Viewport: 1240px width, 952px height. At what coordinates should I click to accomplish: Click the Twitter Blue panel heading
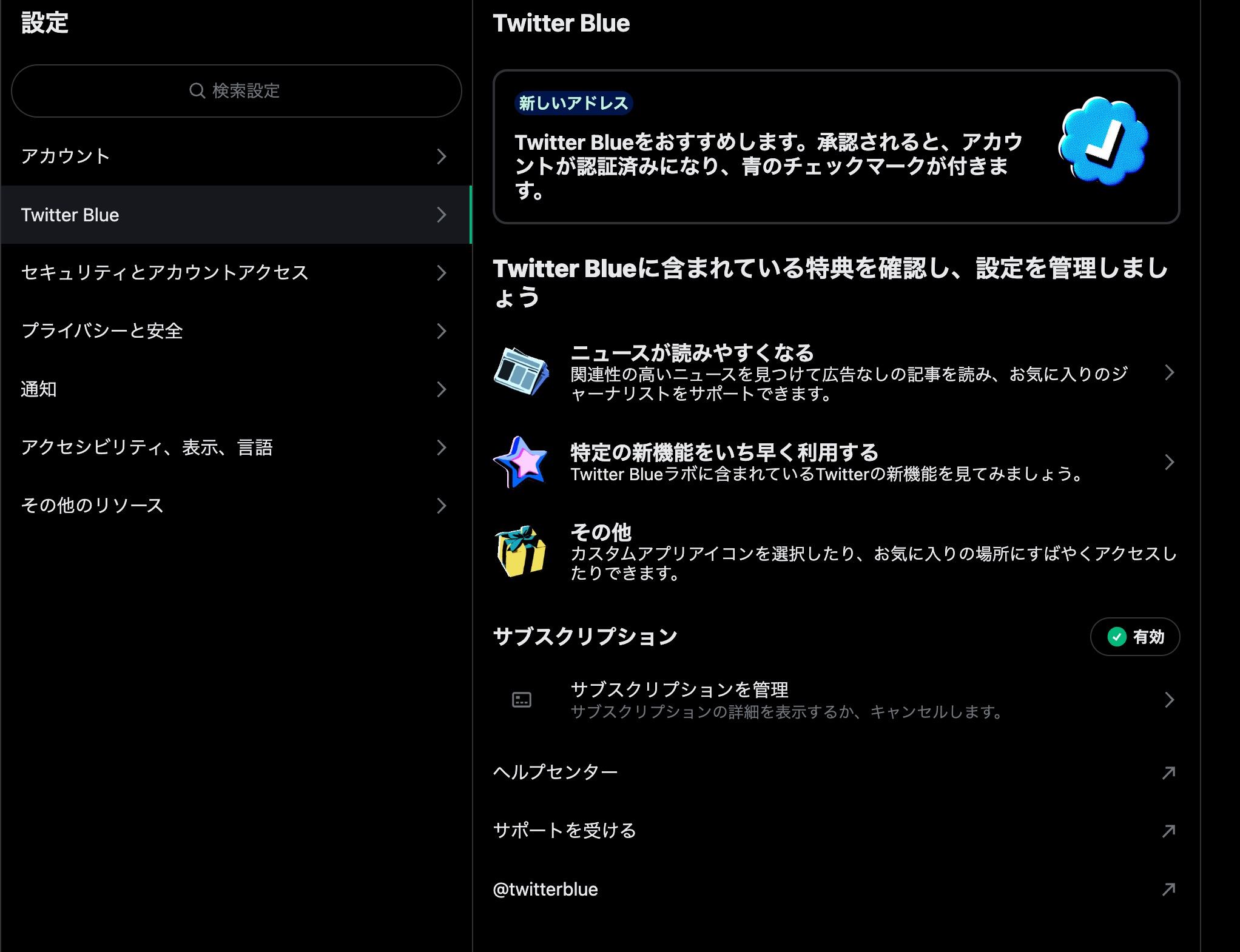(x=561, y=23)
